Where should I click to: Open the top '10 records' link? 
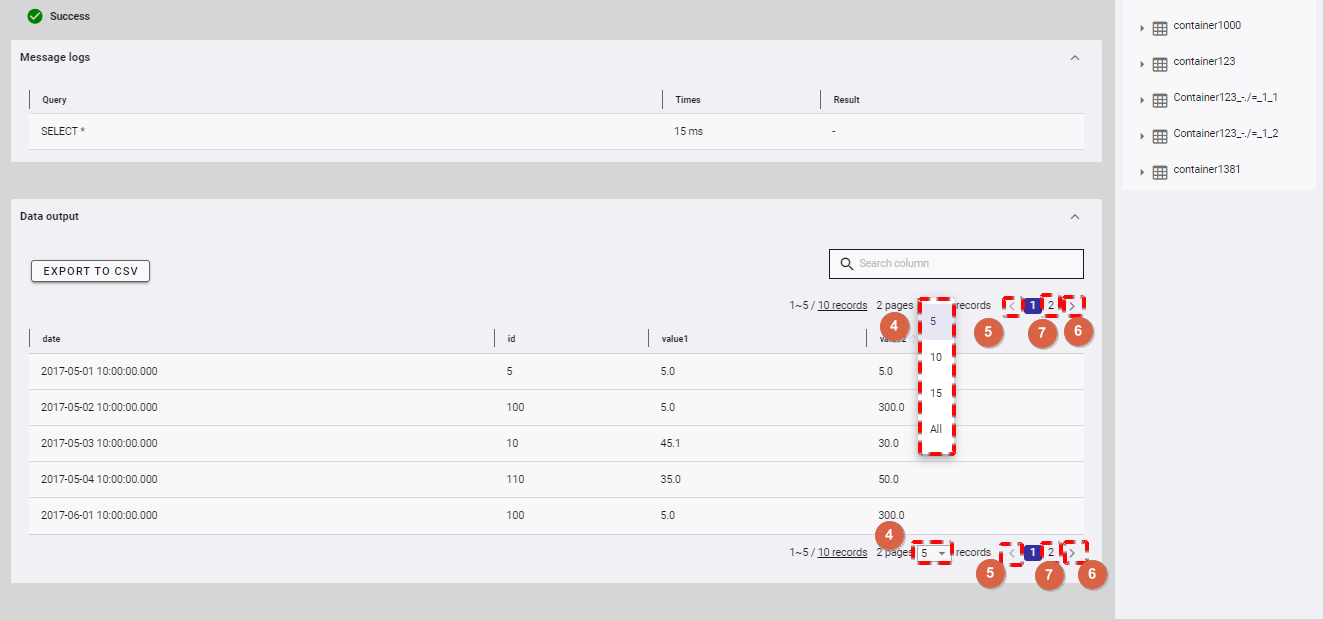pyautogui.click(x=842, y=305)
